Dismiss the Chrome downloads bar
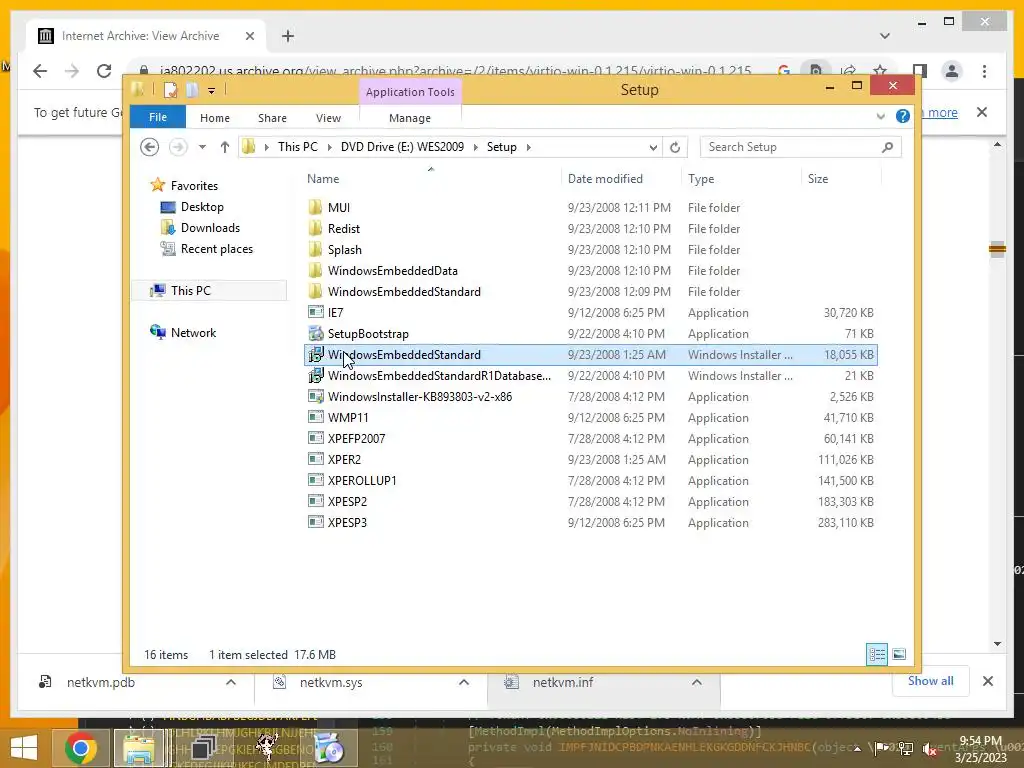The width and height of the screenshot is (1024, 768). (987, 681)
